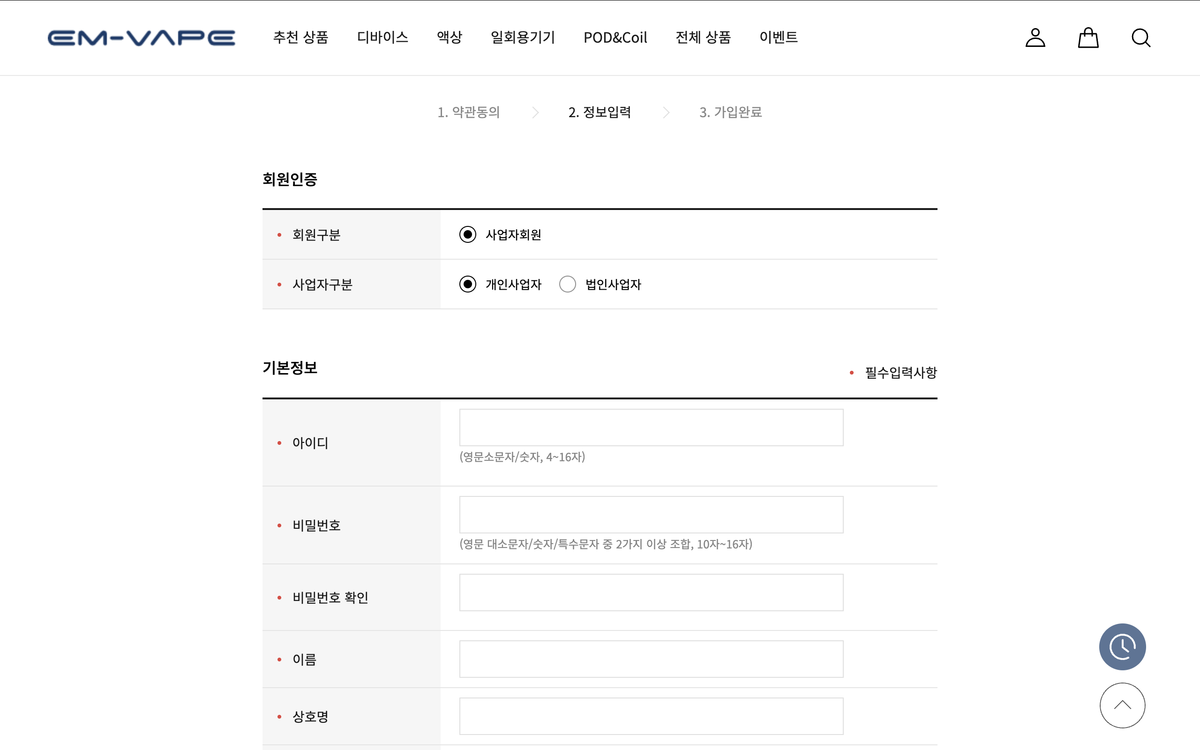Click the 사업자구분 row label

point(322,284)
